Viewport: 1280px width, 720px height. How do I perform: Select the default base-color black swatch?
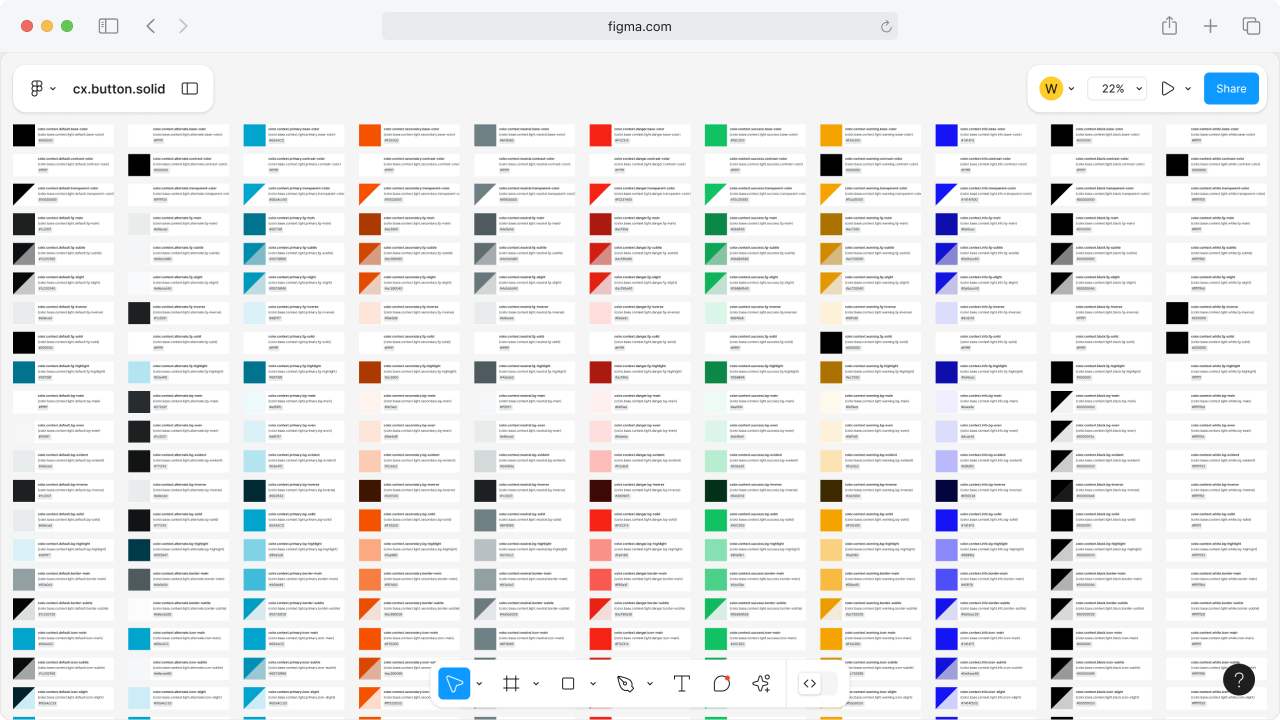pyautogui.click(x=24, y=136)
